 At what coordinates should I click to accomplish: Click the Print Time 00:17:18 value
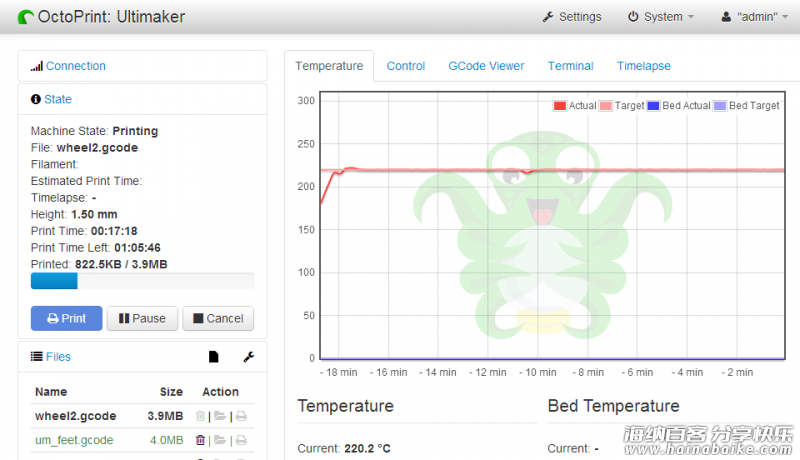point(114,231)
